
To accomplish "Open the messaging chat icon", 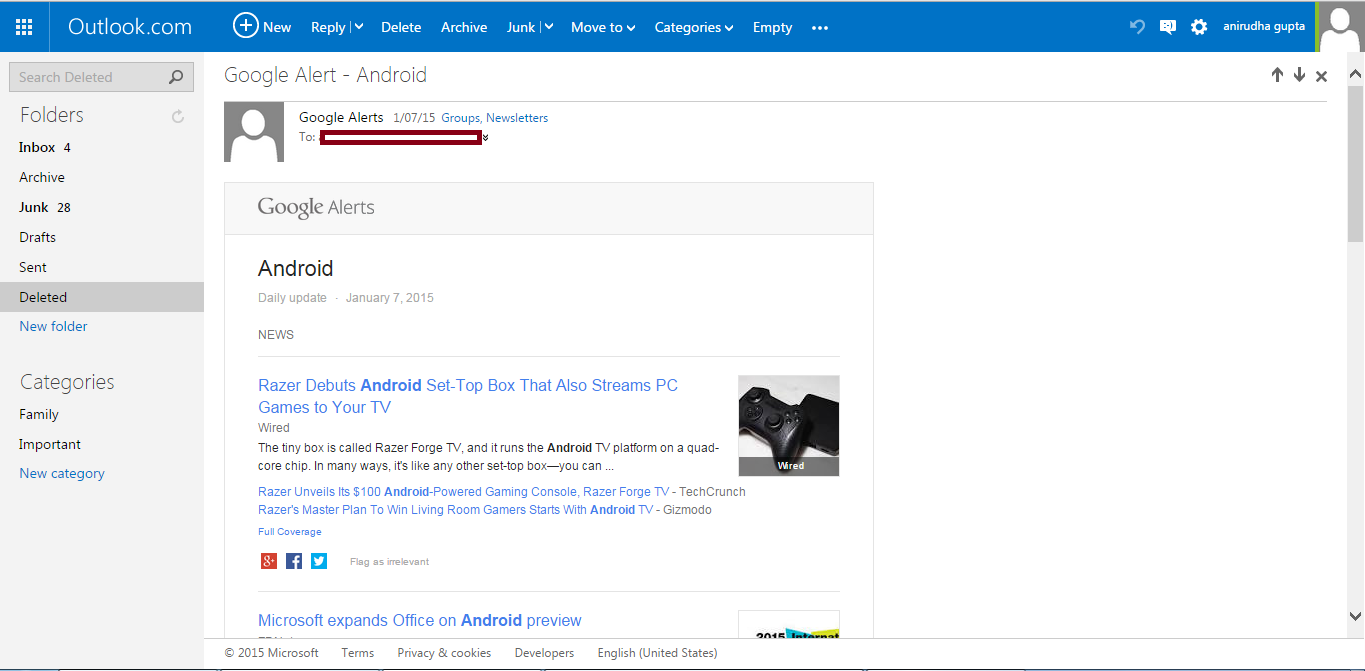I will point(1167,27).
